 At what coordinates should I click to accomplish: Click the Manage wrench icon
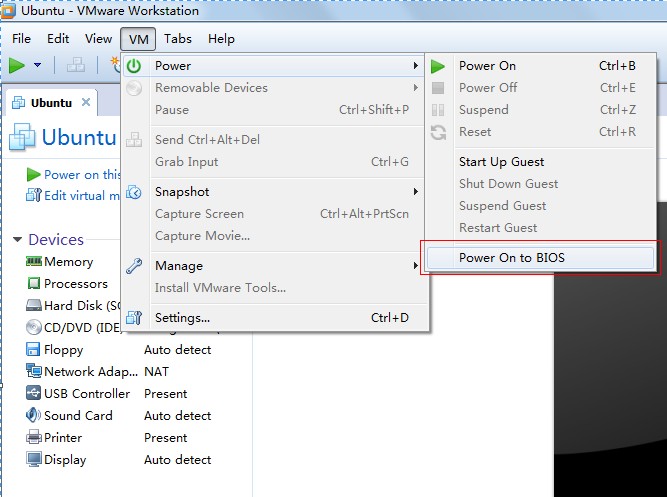(134, 266)
